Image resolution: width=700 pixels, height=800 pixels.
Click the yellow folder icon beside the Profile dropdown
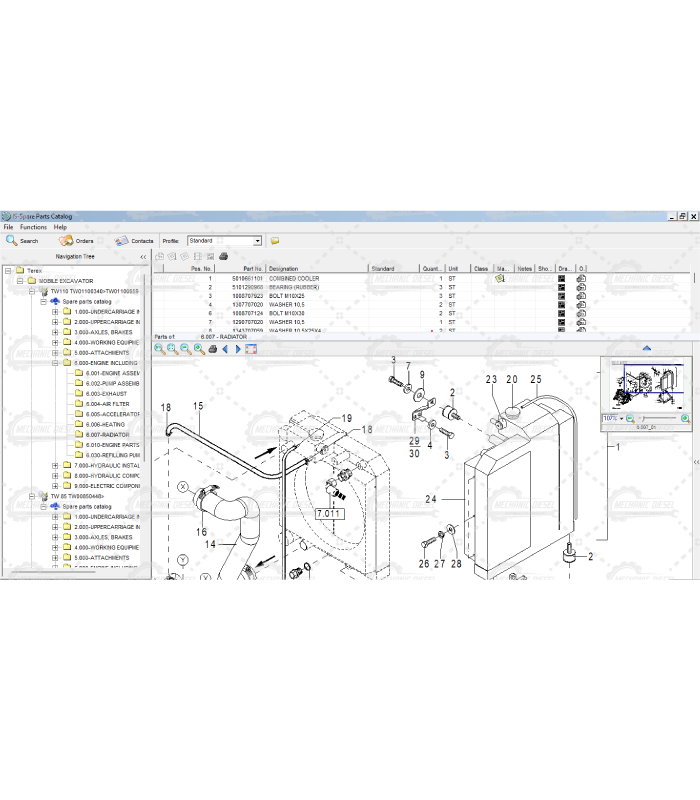(x=275, y=241)
